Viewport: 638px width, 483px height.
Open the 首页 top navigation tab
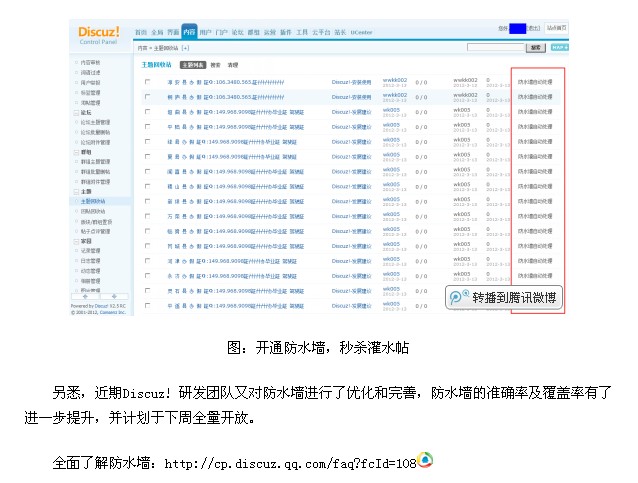pos(141,32)
